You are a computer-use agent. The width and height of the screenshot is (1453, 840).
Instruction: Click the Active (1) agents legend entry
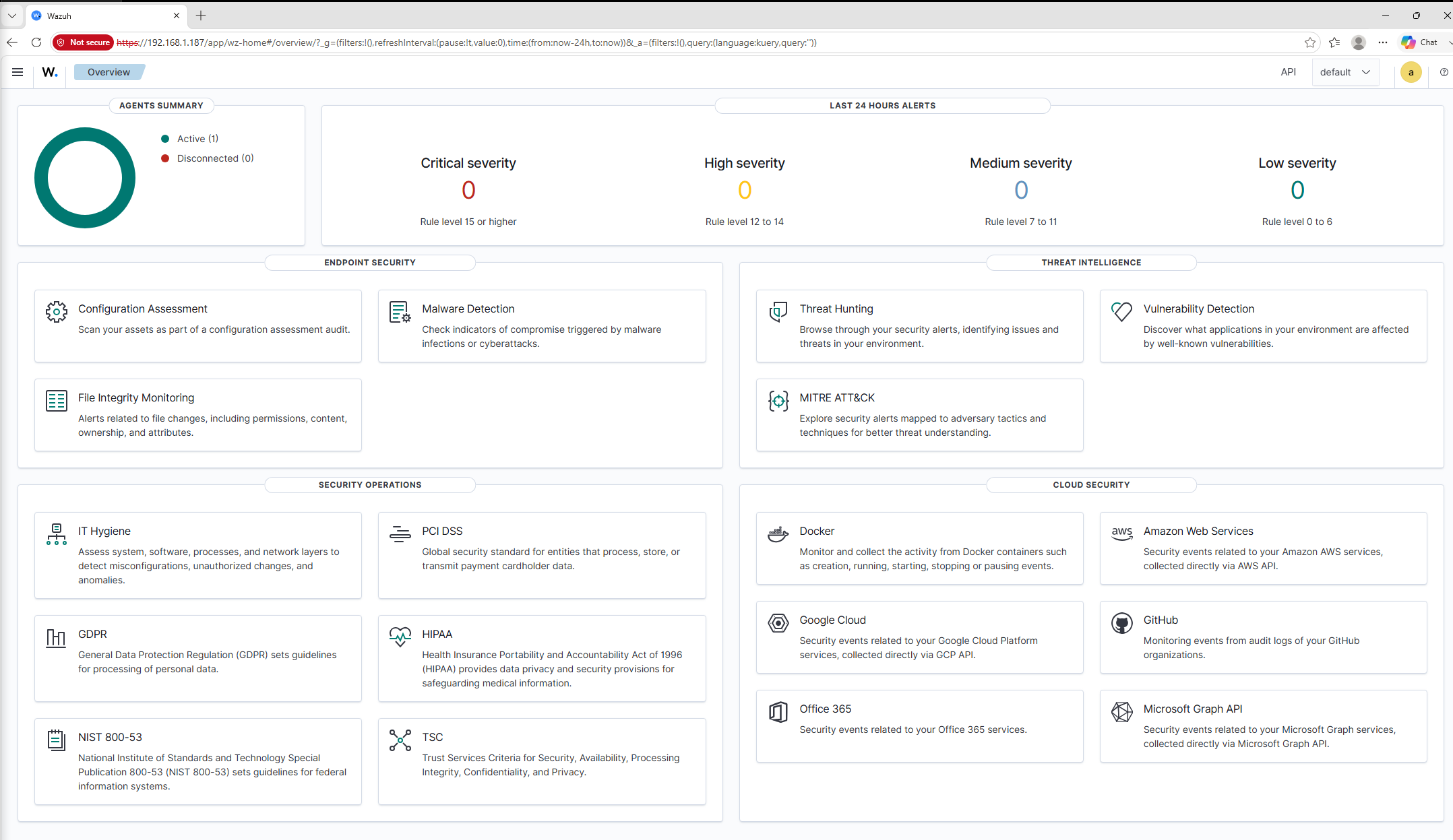coord(190,139)
